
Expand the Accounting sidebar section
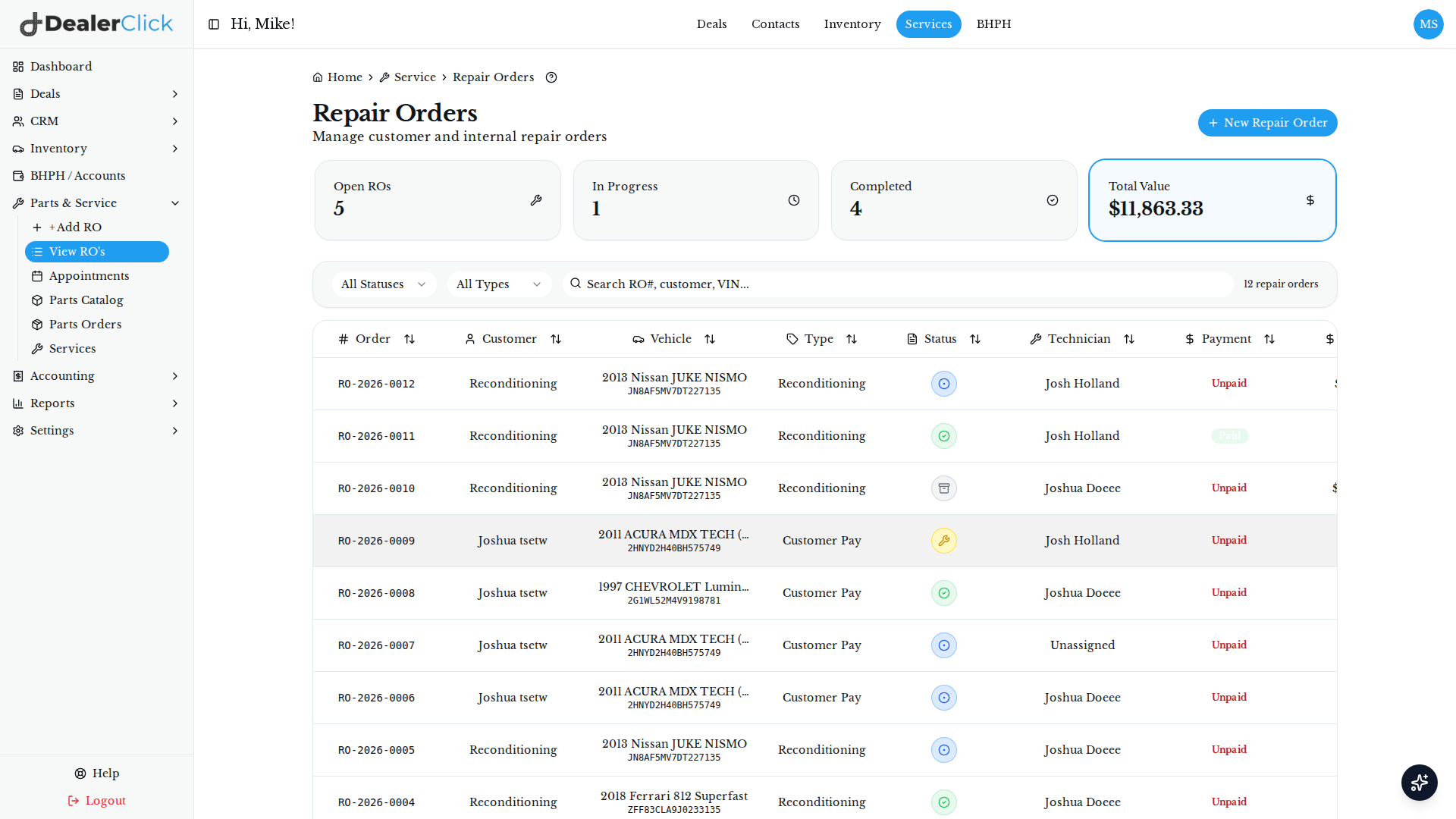pos(96,376)
